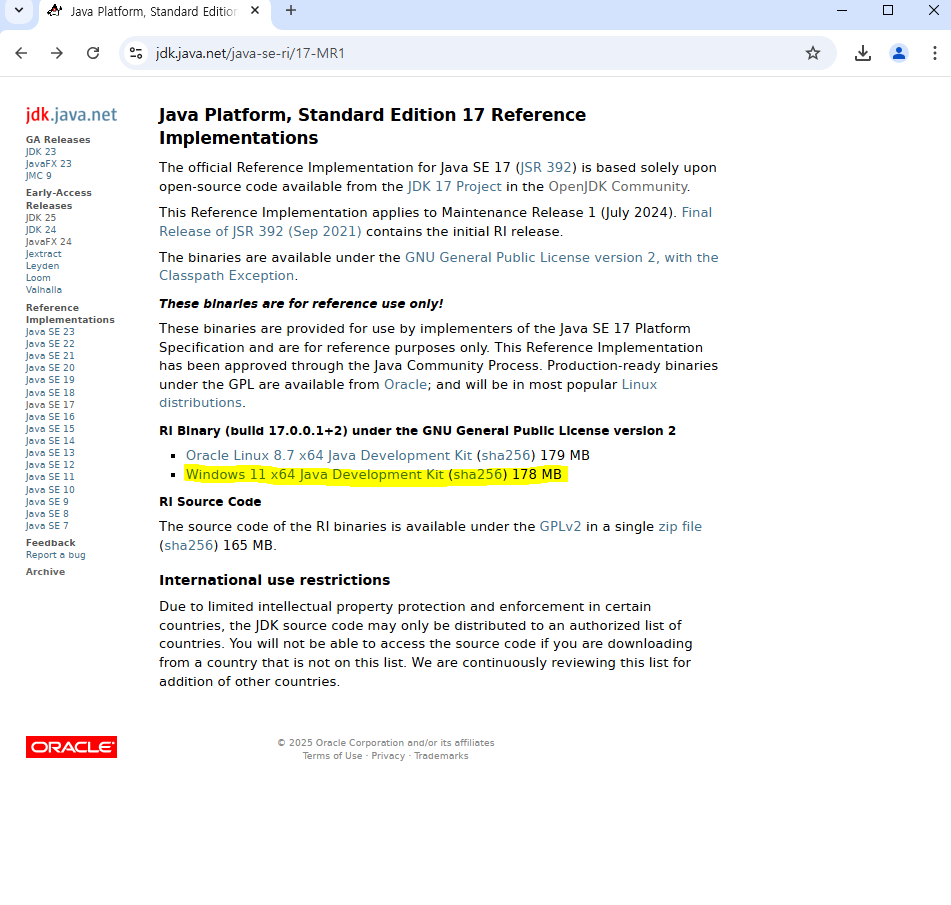Expand the tab search dropdown
The image size is (951, 905).
19,10
